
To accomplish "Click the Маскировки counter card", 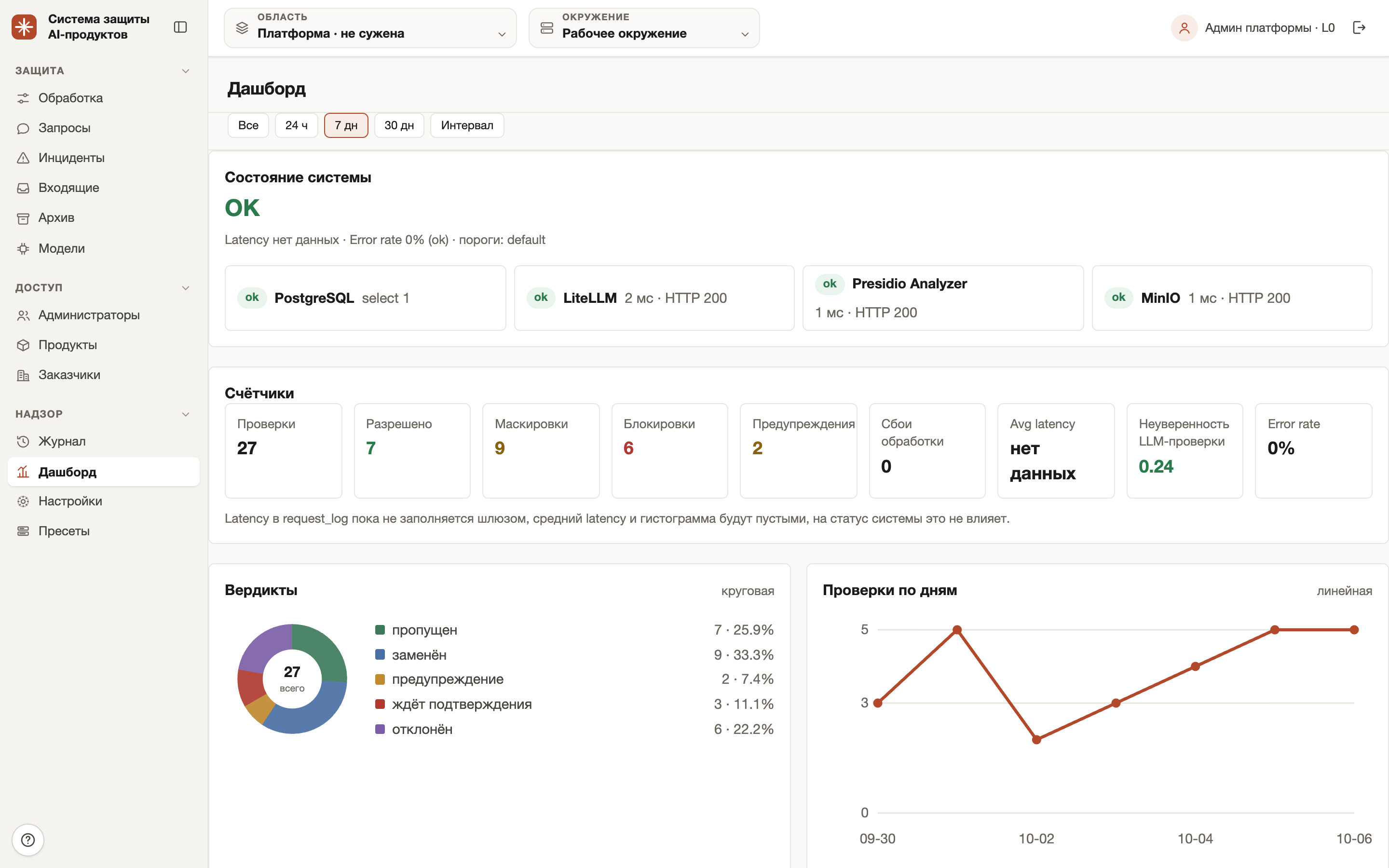I will (x=541, y=451).
